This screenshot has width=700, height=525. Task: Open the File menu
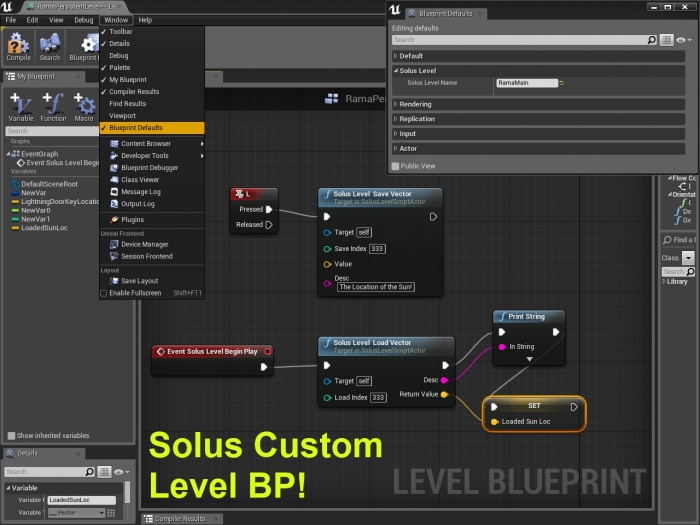pos(11,20)
